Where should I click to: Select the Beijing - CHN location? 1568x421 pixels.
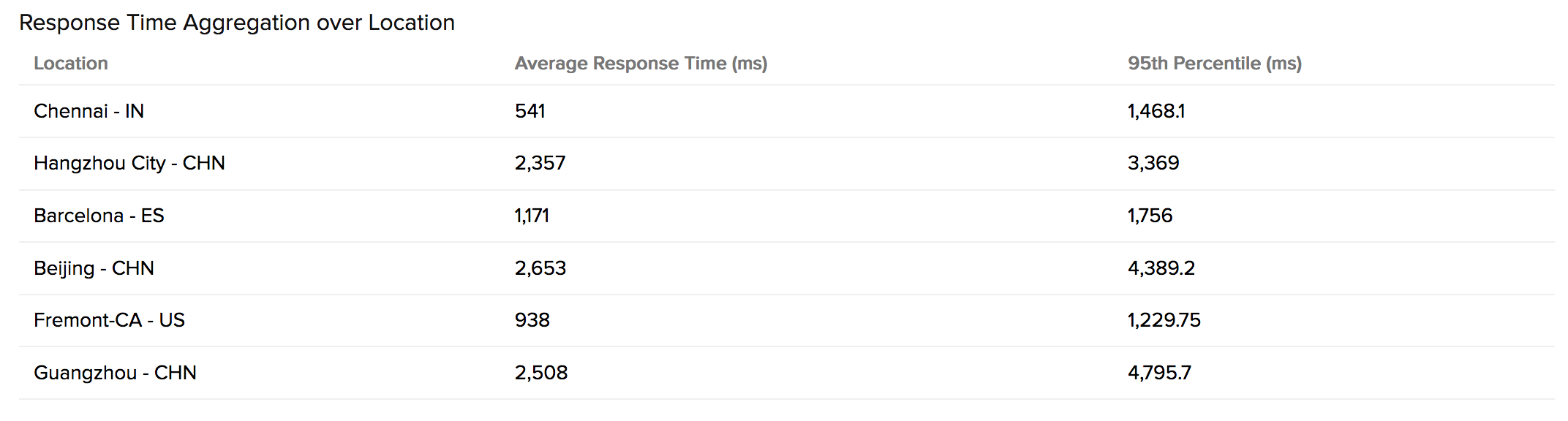(94, 268)
